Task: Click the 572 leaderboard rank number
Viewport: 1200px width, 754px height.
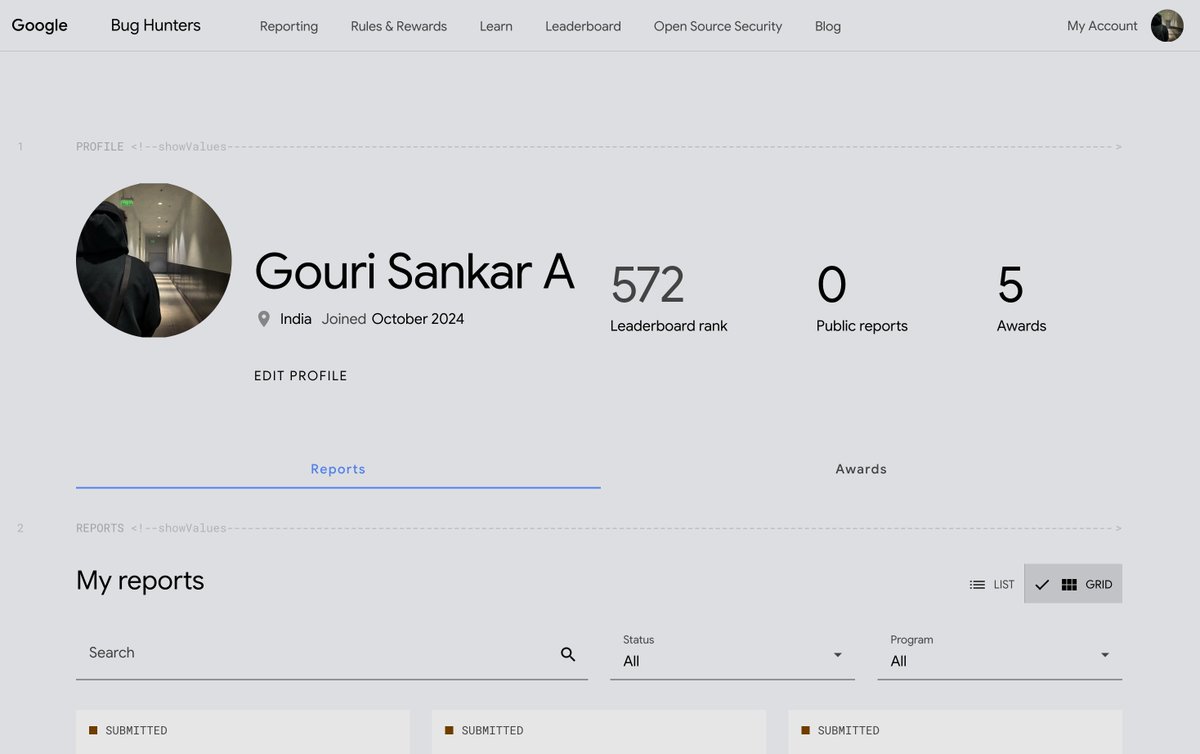Action: click(648, 285)
